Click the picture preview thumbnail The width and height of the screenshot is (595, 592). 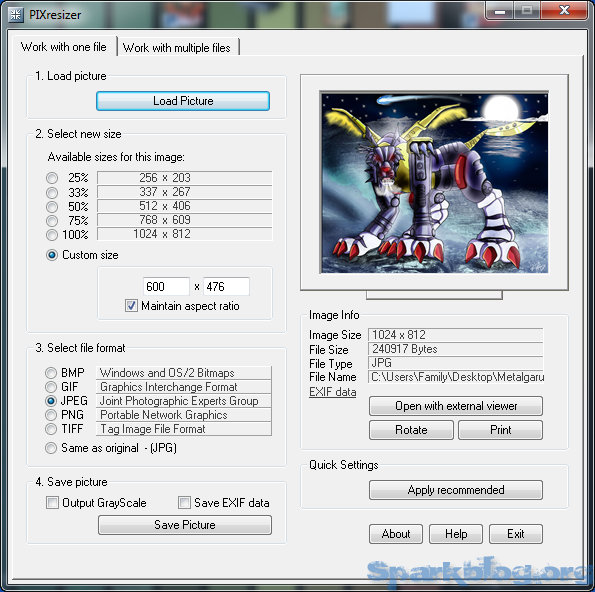(434, 182)
